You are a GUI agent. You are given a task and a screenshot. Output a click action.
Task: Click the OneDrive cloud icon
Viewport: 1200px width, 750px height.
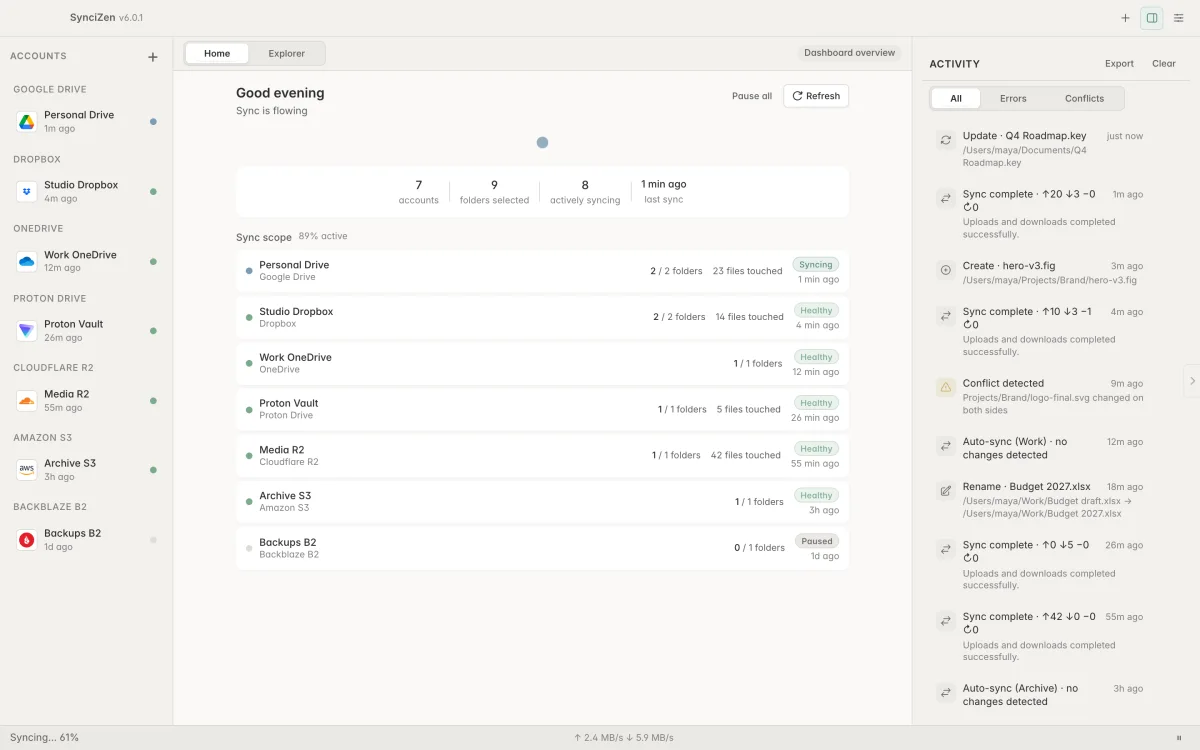[27, 261]
